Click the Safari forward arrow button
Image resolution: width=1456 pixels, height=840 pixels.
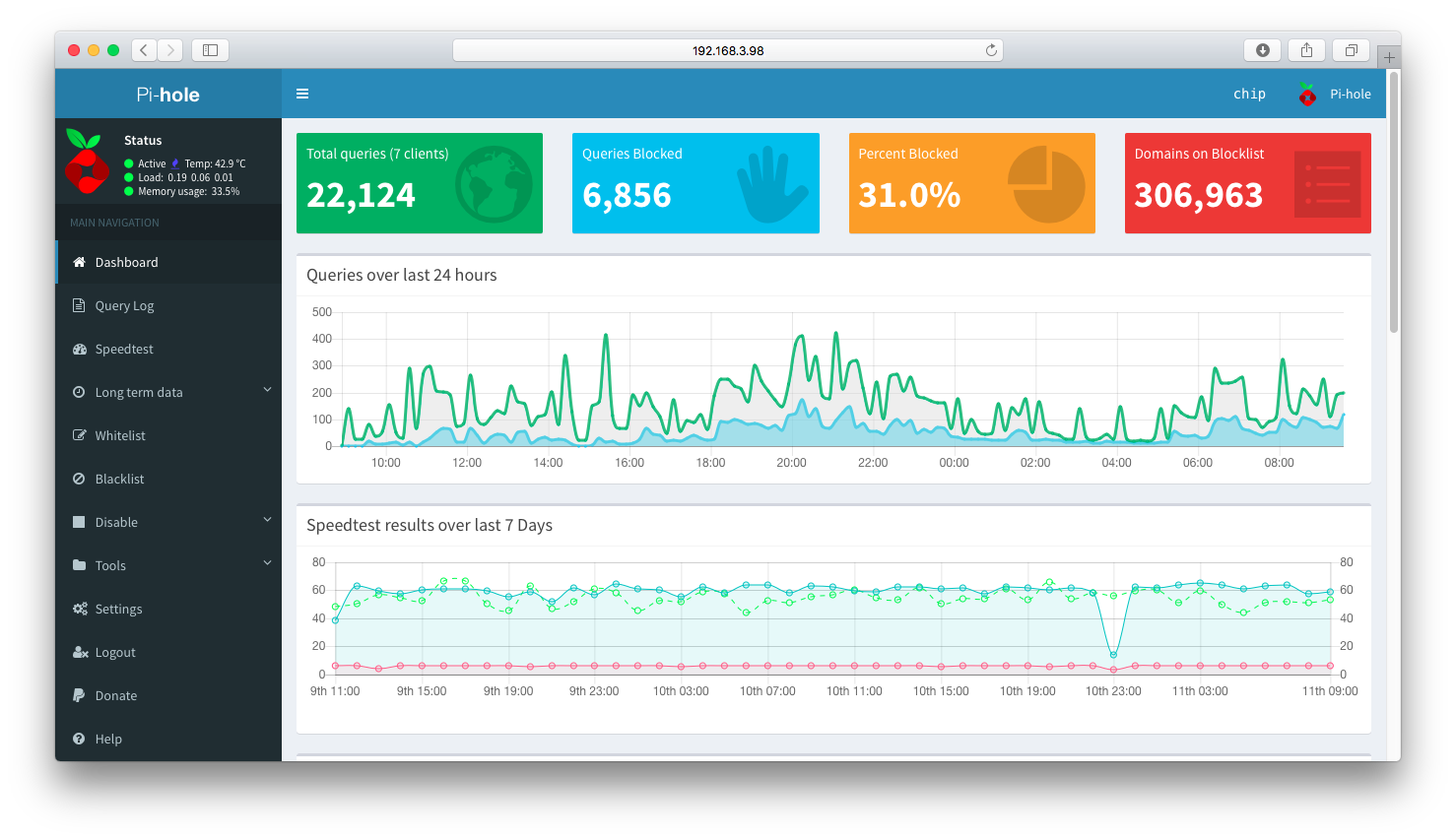click(x=170, y=50)
